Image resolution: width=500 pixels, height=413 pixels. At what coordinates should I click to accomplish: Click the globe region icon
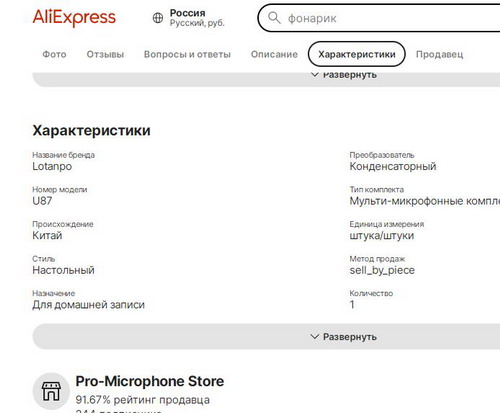point(158,18)
